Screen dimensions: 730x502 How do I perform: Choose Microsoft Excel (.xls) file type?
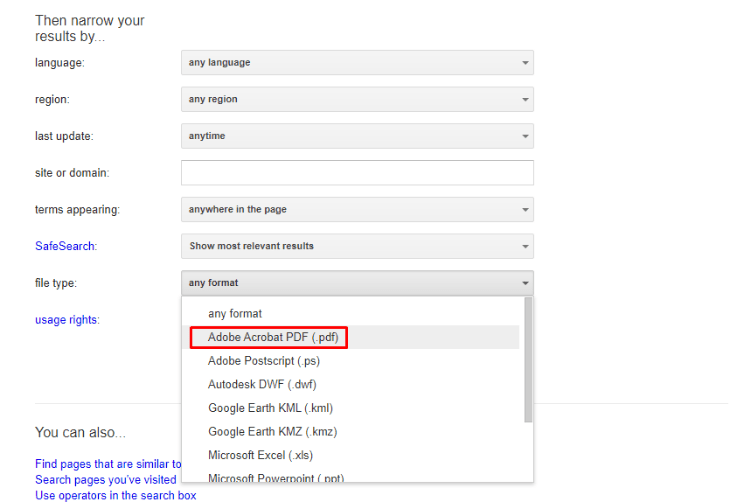262,456
